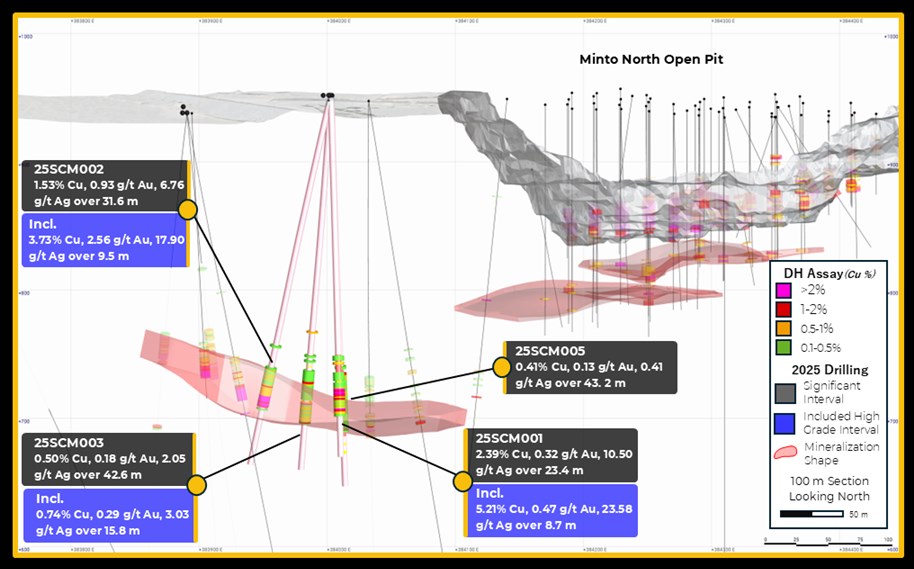914x569 pixels.
Task: Click the yellow marker for hole 25SCM001
Action: click(x=462, y=481)
